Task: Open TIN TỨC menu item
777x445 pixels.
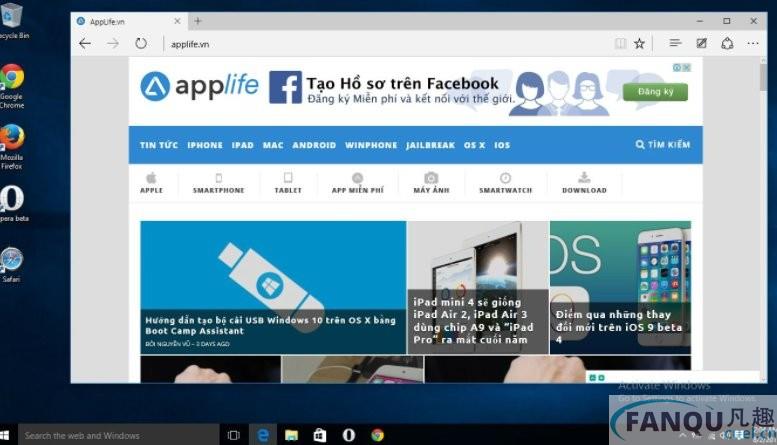Action: (159, 145)
